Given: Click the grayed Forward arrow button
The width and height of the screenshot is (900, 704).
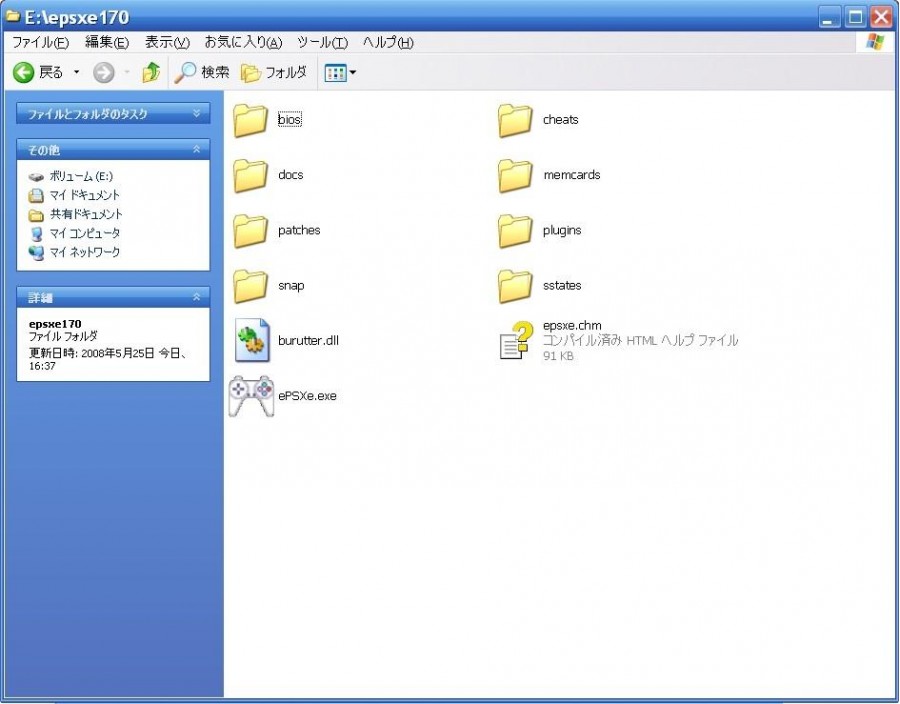Looking at the screenshot, I should 103,72.
